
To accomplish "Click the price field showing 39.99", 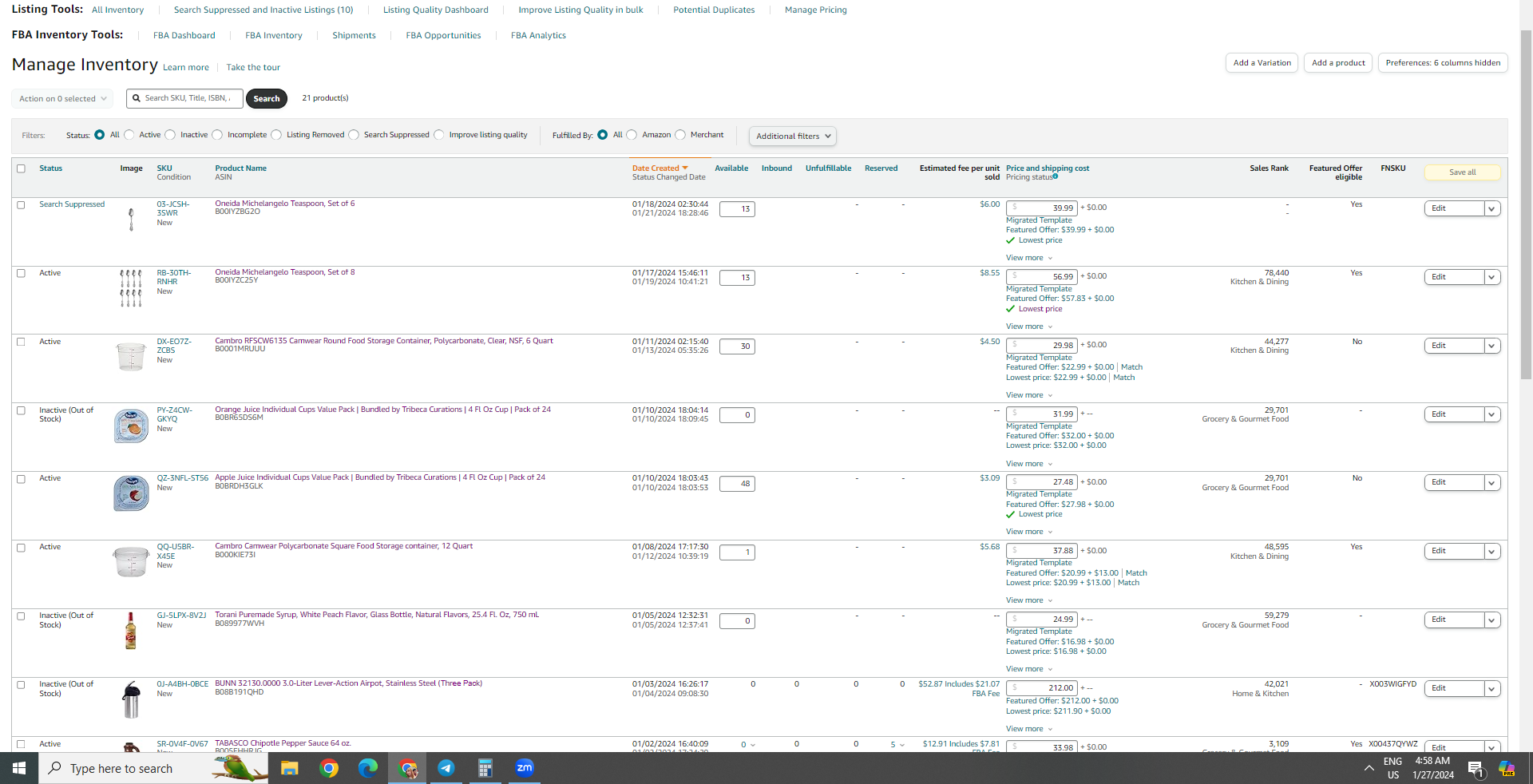I will [1042, 208].
